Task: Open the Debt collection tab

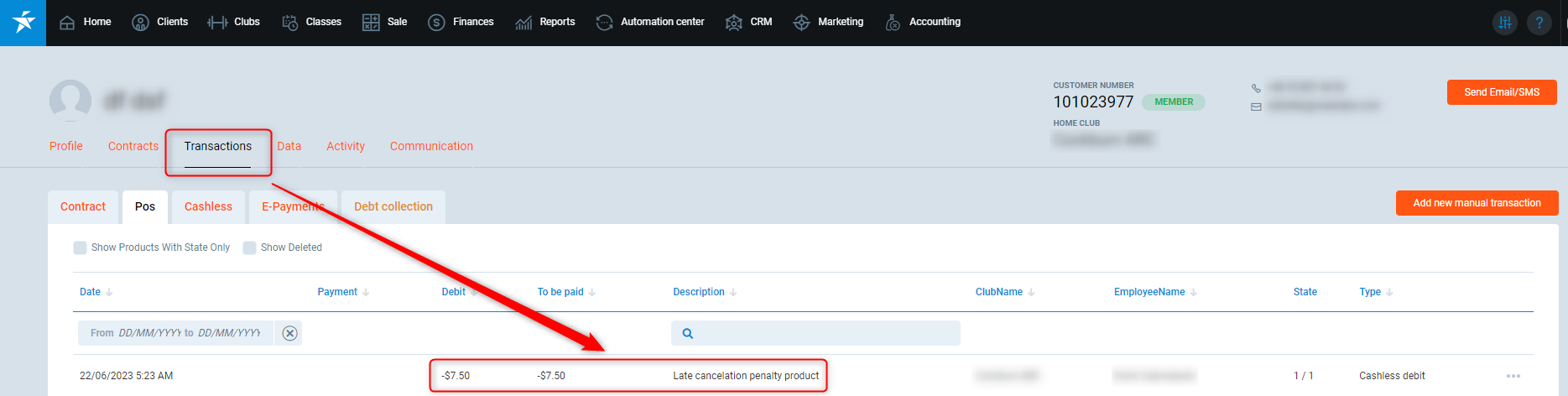Action: click(x=393, y=206)
